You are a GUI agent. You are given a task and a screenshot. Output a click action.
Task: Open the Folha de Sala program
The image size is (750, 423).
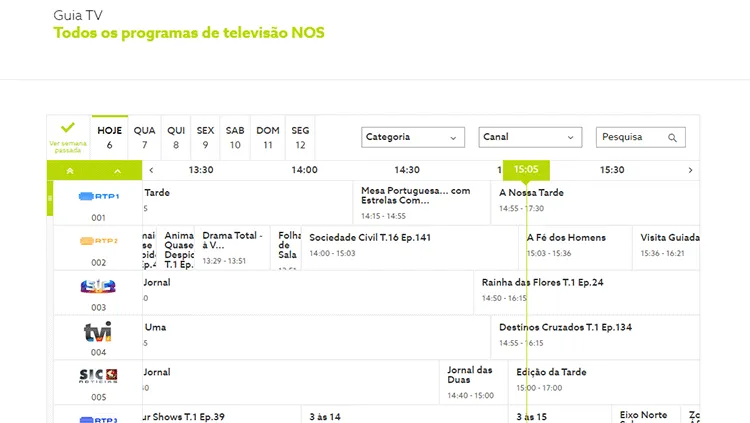coord(286,248)
